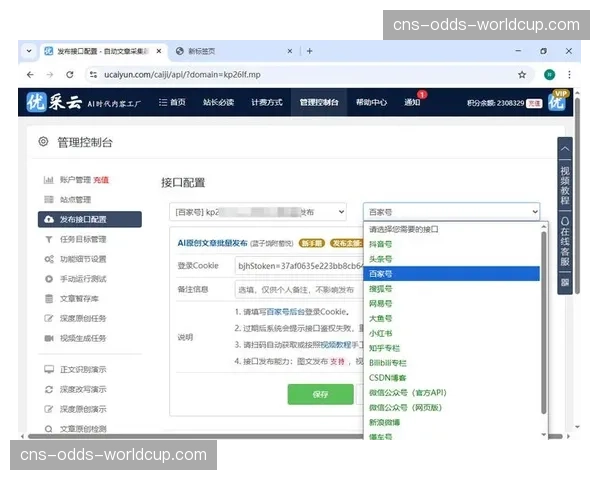Screen dimensions: 600x480
Task: Open 深度改写演示 in the sidebar
Action: click(83, 389)
